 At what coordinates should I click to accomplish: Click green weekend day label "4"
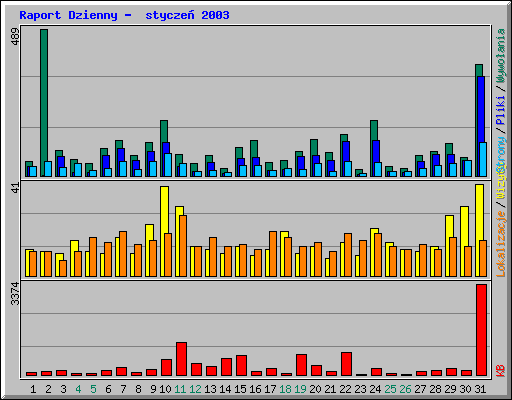coord(78,389)
